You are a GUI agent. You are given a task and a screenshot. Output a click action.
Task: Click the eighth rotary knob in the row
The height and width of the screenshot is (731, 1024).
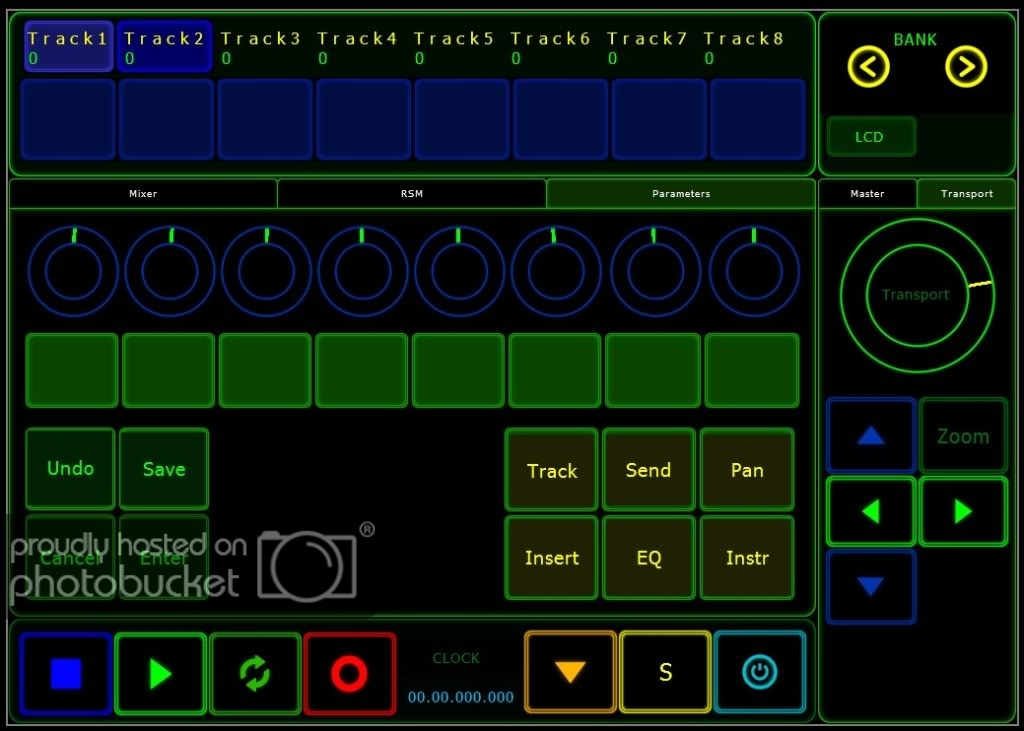754,271
